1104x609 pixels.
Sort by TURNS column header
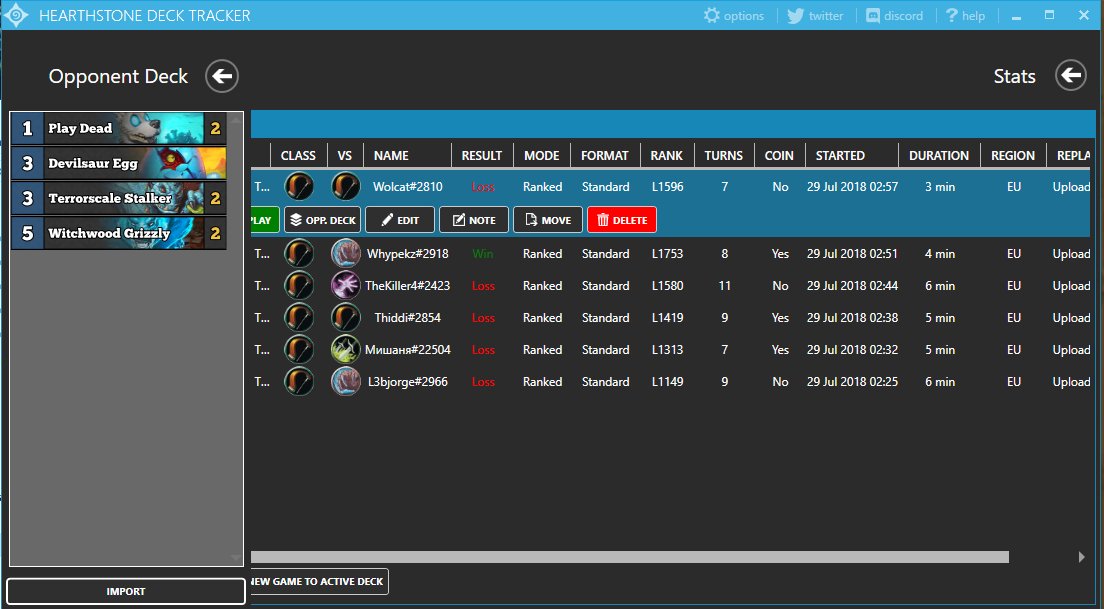click(x=724, y=156)
